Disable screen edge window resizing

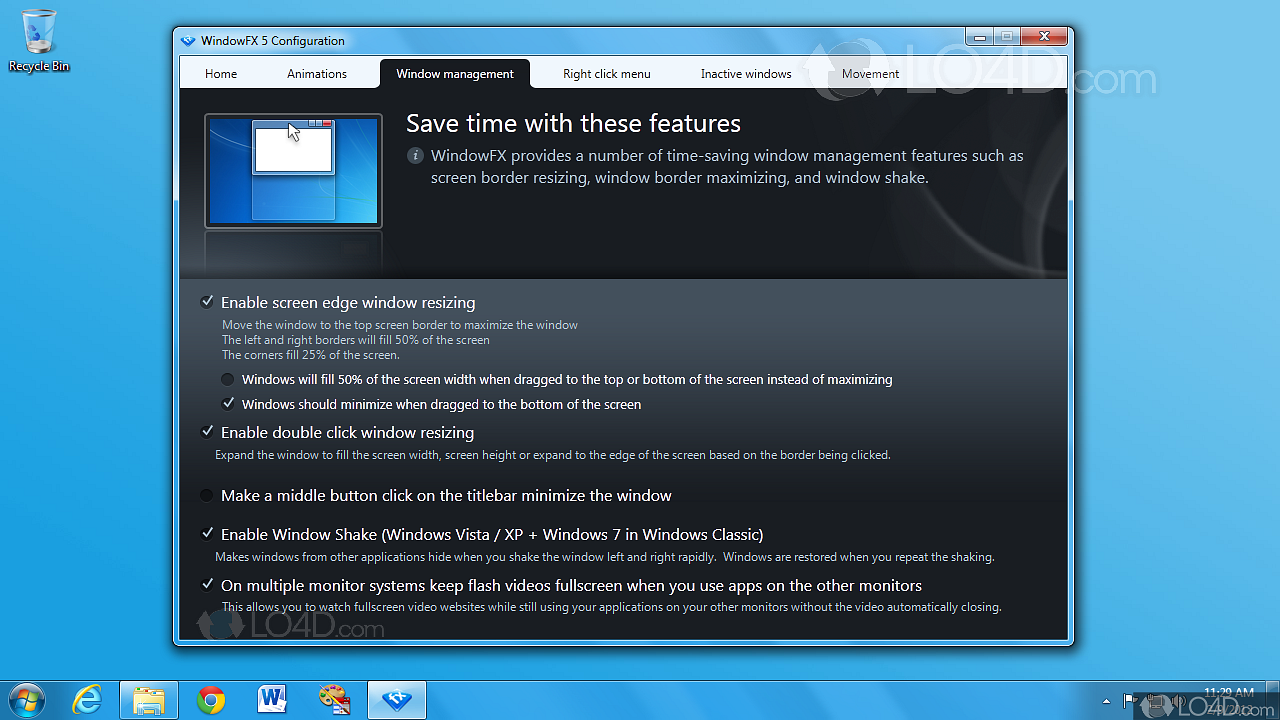[207, 302]
